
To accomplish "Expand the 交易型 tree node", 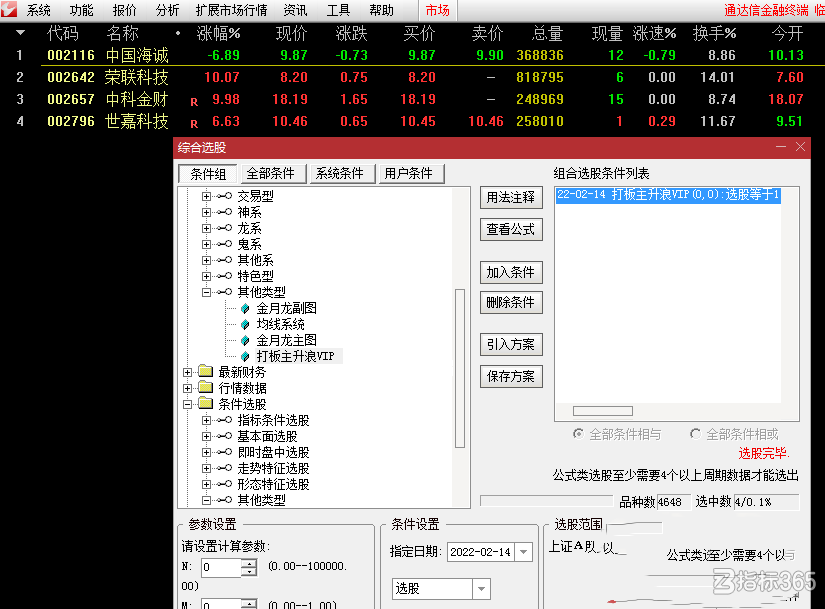I will pyautogui.click(x=206, y=196).
